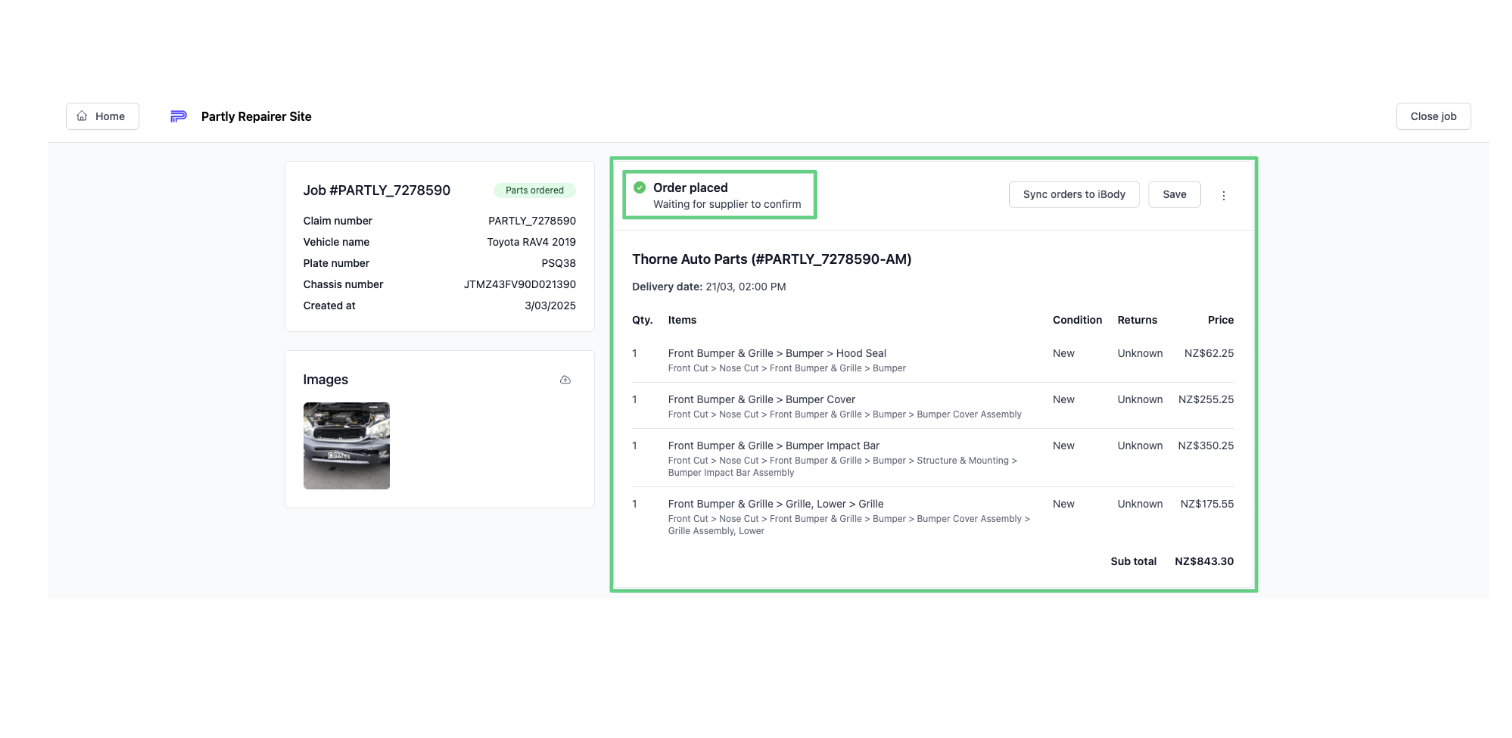This screenshot has height=738, width=1512.
Task: Go to Home
Action: (x=102, y=116)
